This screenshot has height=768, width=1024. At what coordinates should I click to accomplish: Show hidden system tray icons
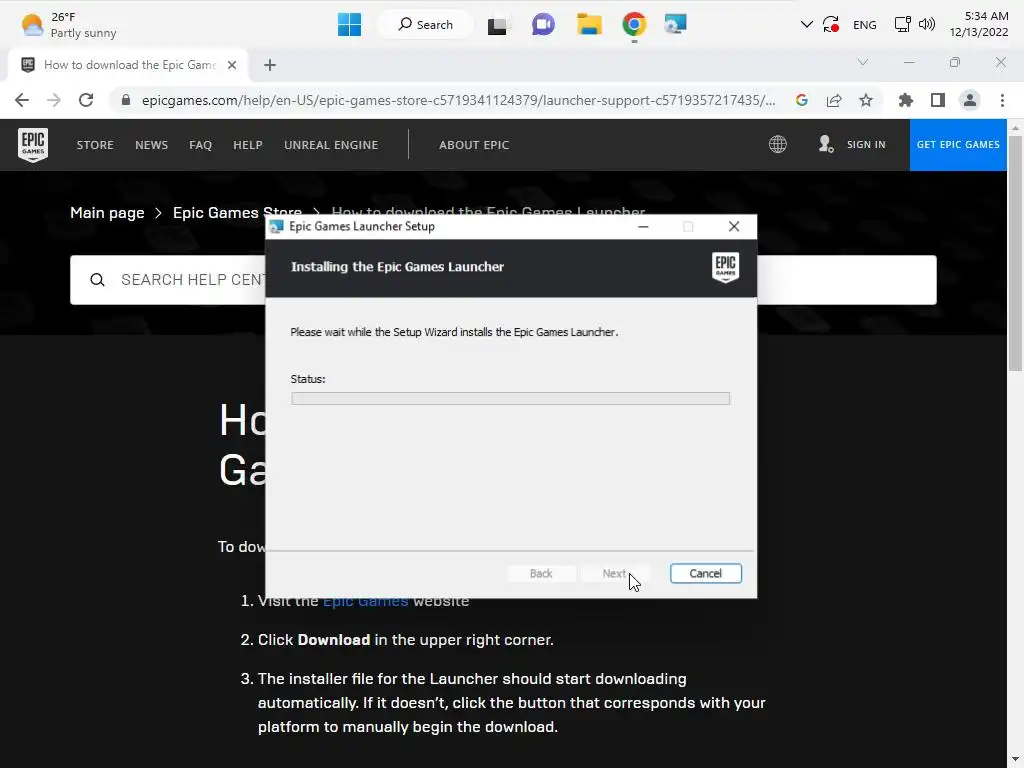pos(807,25)
